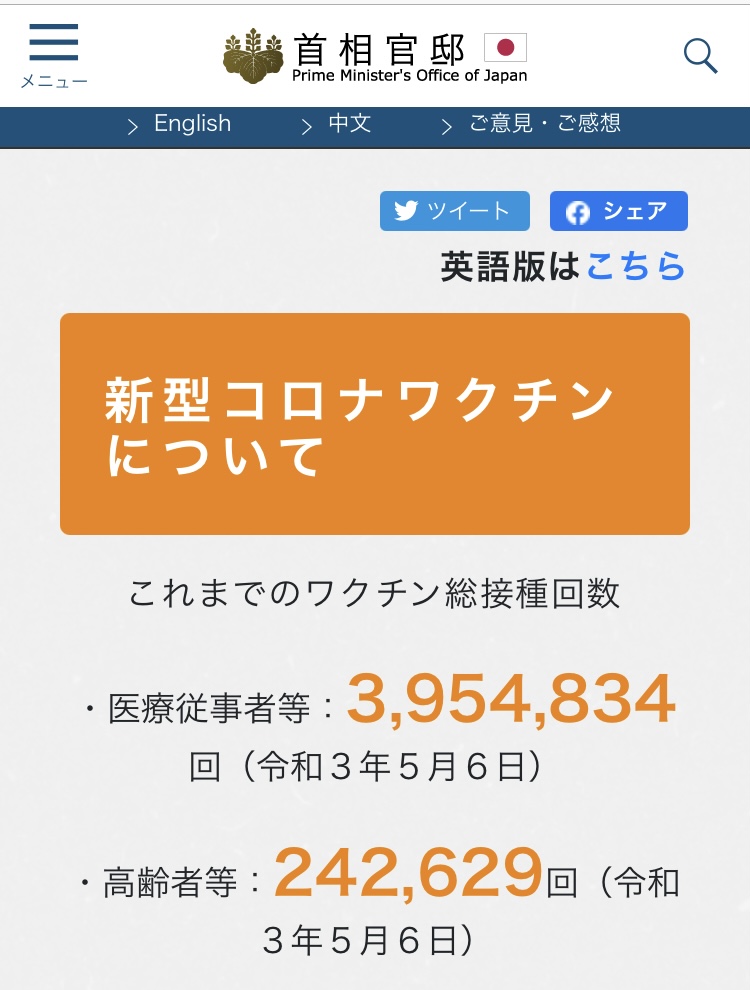This screenshot has height=990, width=750.
Task: Click the 3,954,834 vaccination count
Action: (511, 699)
